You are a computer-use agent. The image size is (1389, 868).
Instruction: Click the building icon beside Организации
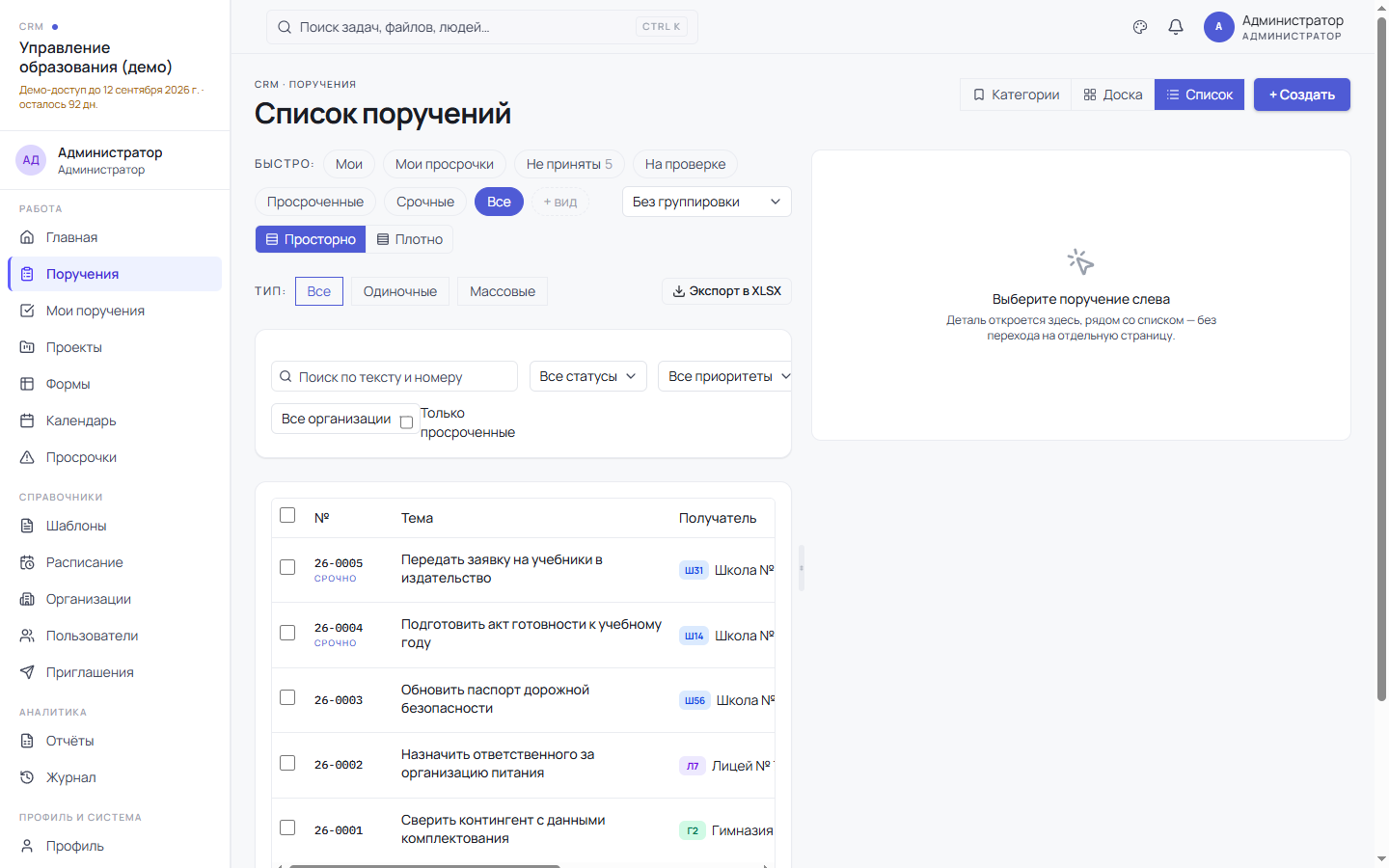click(27, 599)
